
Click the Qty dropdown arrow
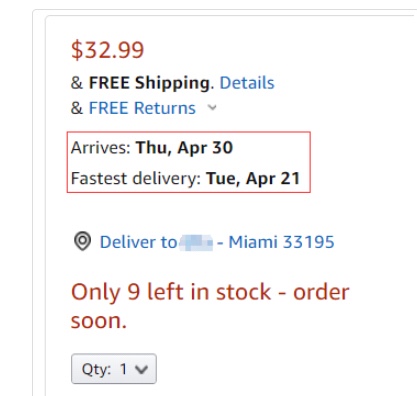pyautogui.click(x=142, y=369)
